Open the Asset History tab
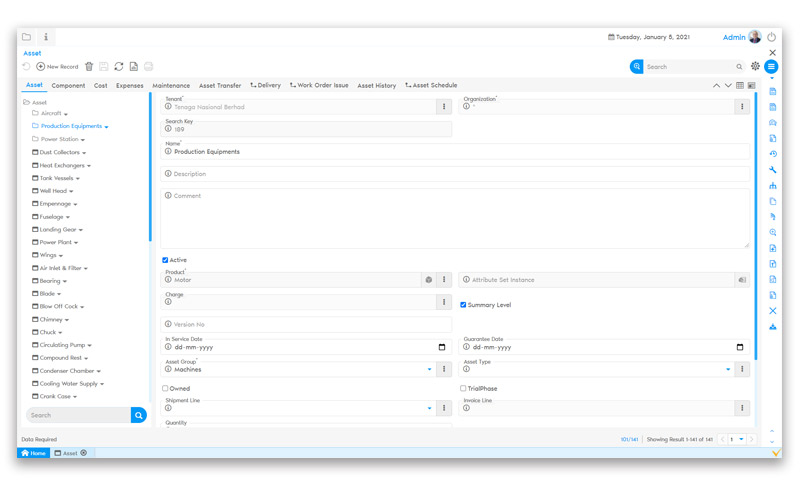800x486 pixels. (x=376, y=86)
